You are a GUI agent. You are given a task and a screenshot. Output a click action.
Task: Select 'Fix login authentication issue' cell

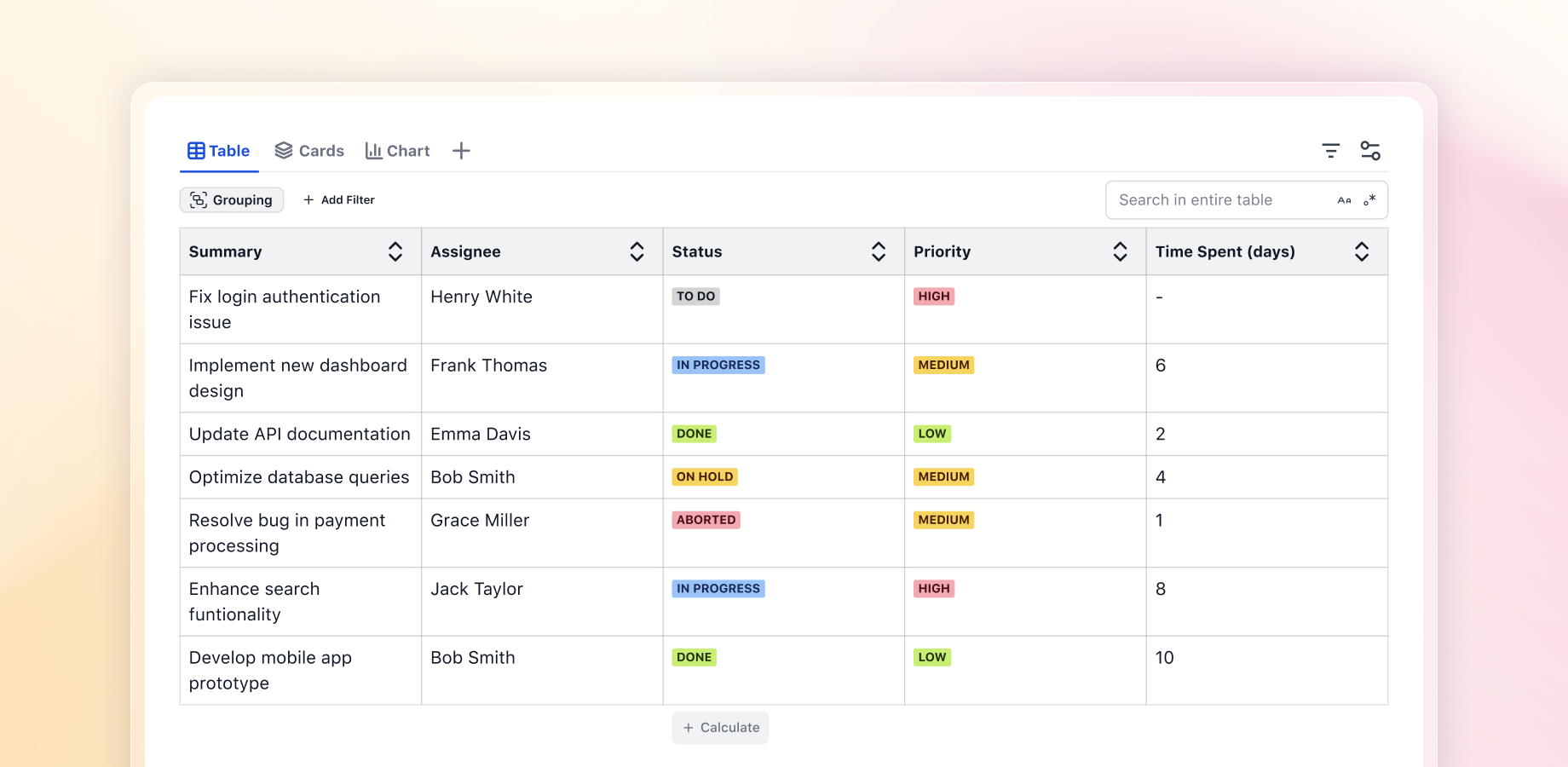point(301,309)
